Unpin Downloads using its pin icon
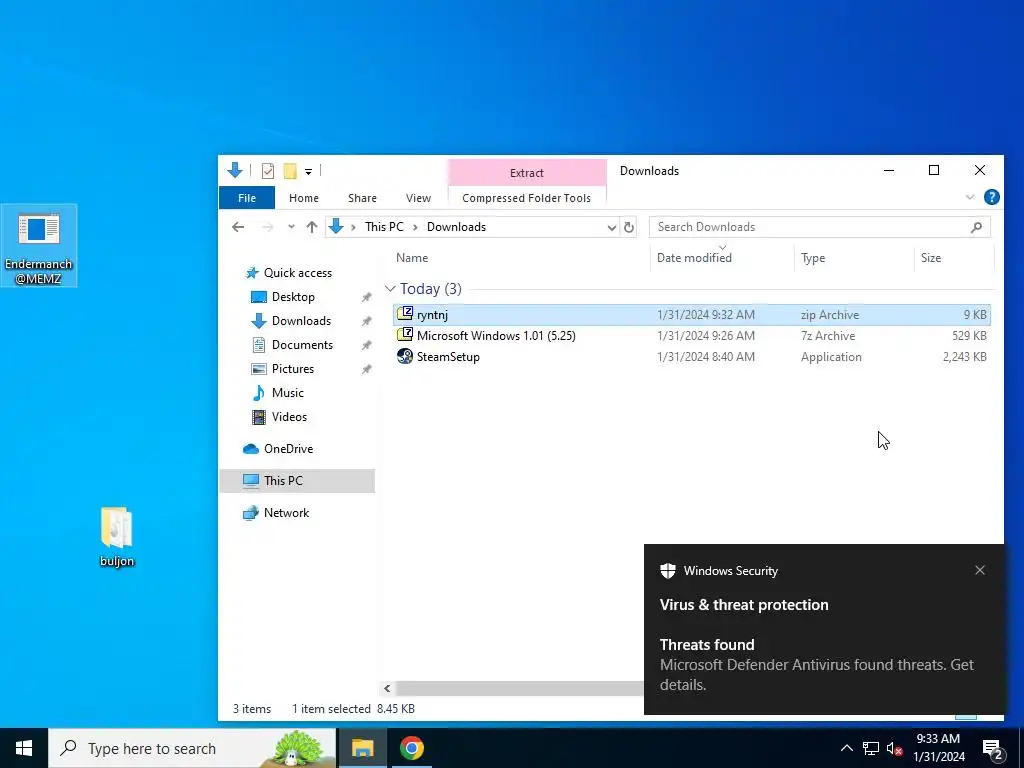The width and height of the screenshot is (1024, 768). [366, 321]
